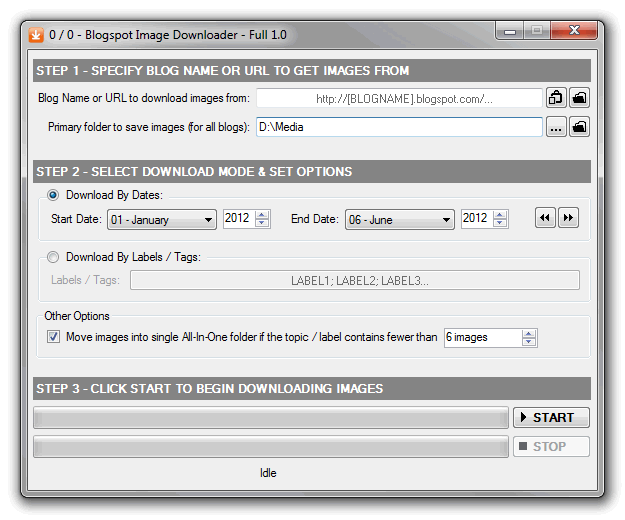Select Download By Labels / Tags radio button

coord(53,257)
